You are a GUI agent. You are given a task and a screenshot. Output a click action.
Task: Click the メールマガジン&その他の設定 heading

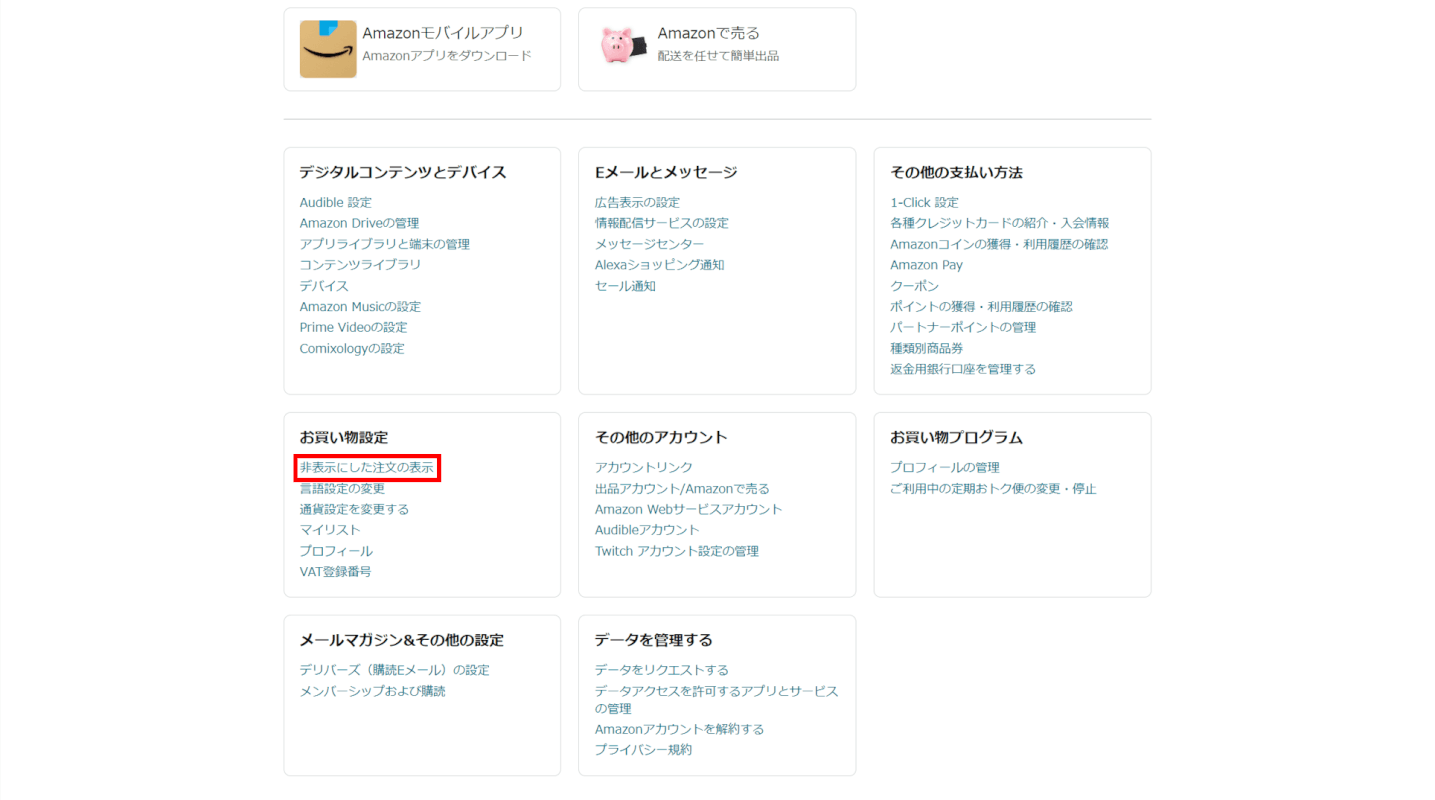(402, 640)
